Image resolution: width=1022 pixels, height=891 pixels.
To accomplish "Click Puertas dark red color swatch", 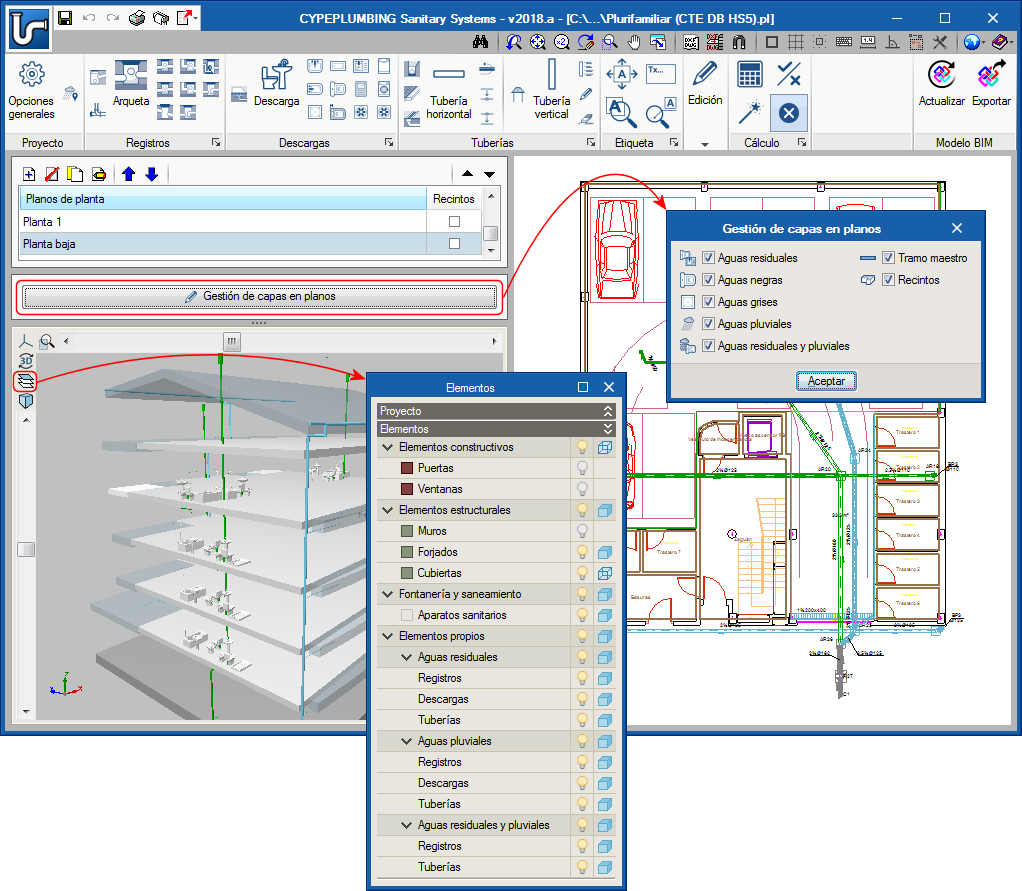I will pos(407,468).
